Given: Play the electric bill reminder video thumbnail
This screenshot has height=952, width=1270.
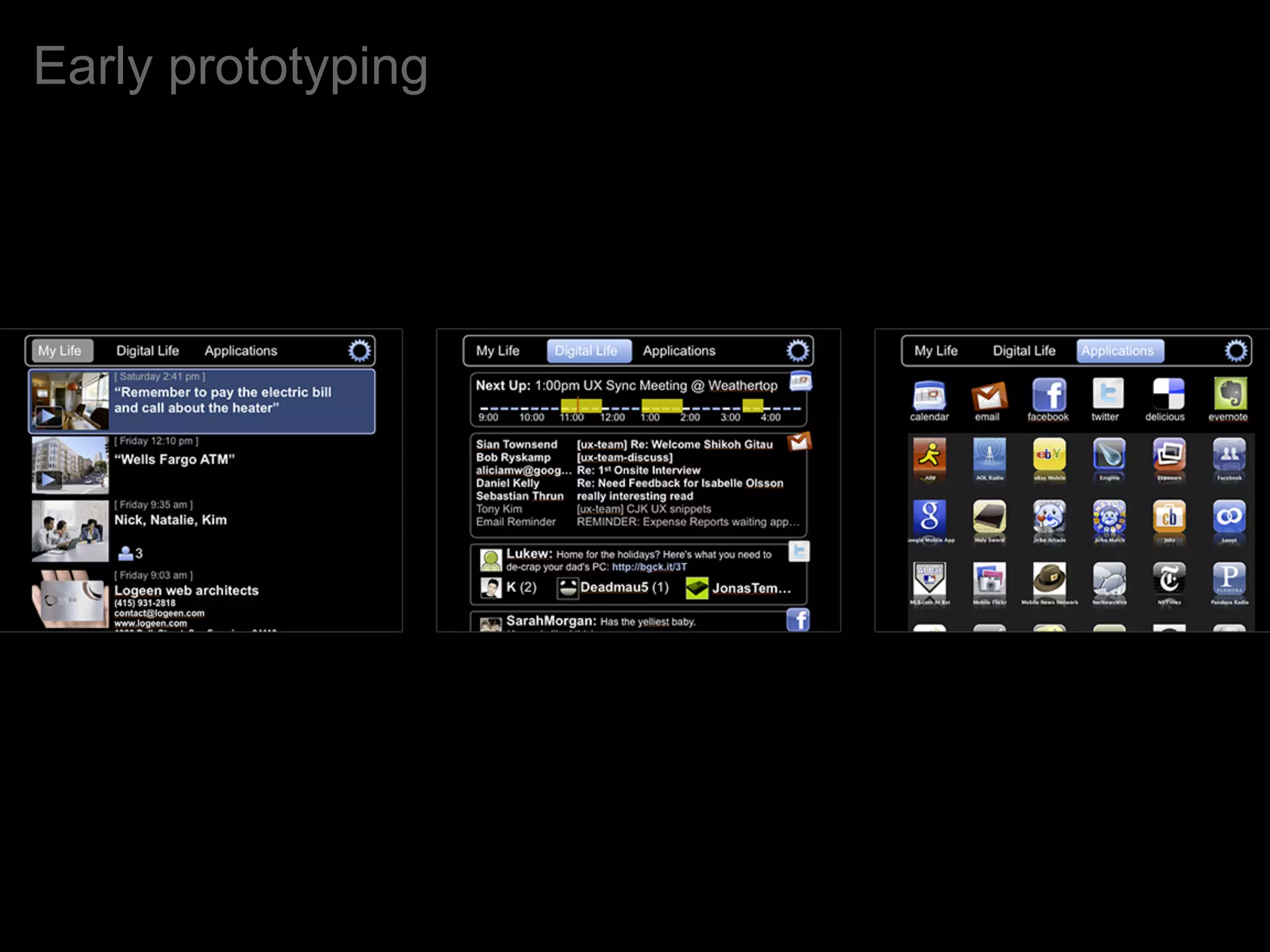Looking at the screenshot, I should click(x=49, y=416).
